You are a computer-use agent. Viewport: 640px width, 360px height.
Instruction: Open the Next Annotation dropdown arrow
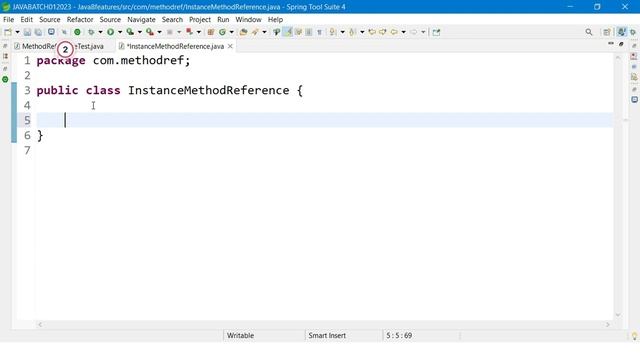(342, 32)
